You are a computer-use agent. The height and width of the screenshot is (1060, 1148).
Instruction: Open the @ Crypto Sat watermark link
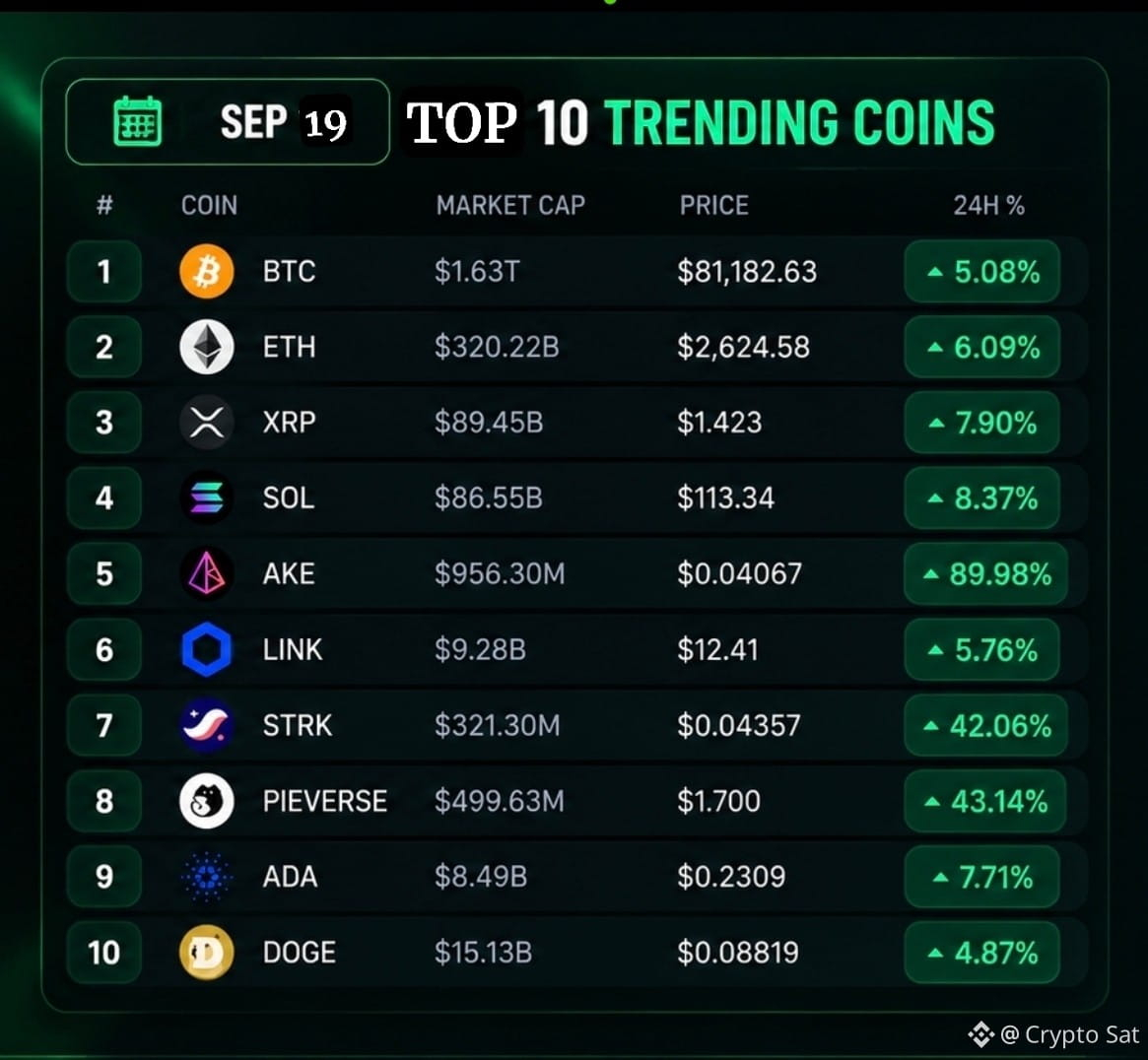1054,1034
